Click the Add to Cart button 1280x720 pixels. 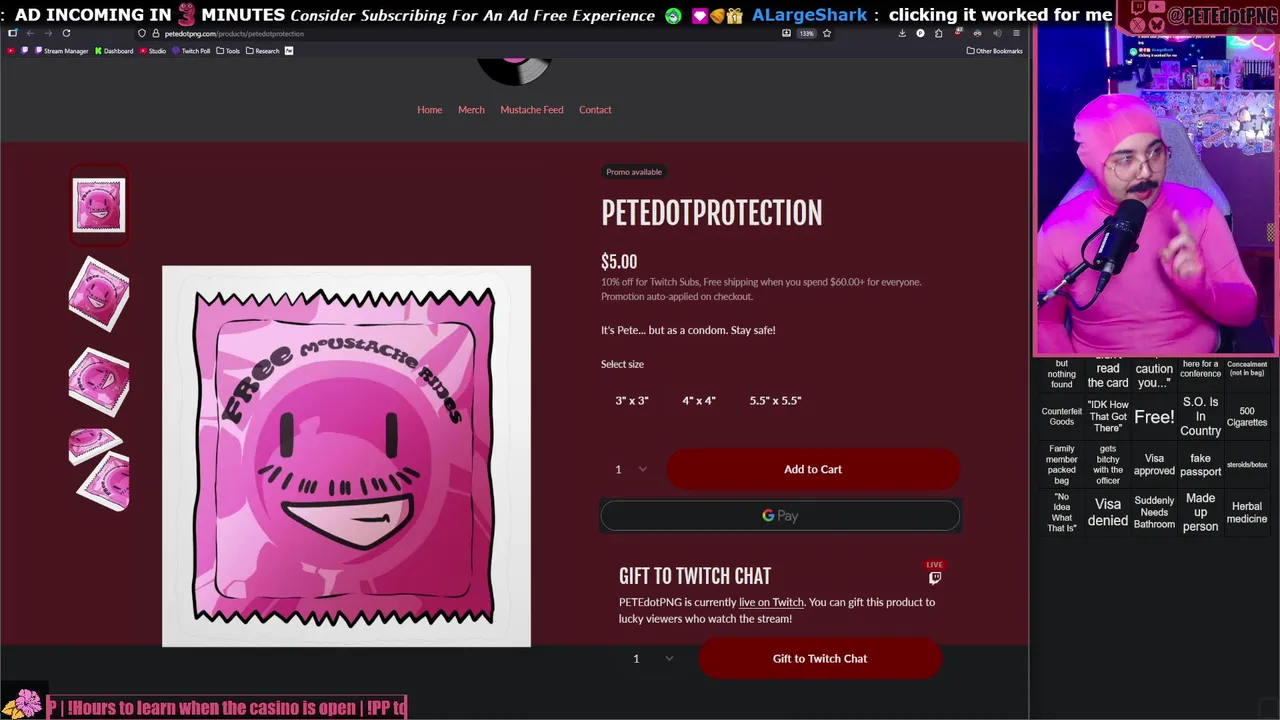813,469
